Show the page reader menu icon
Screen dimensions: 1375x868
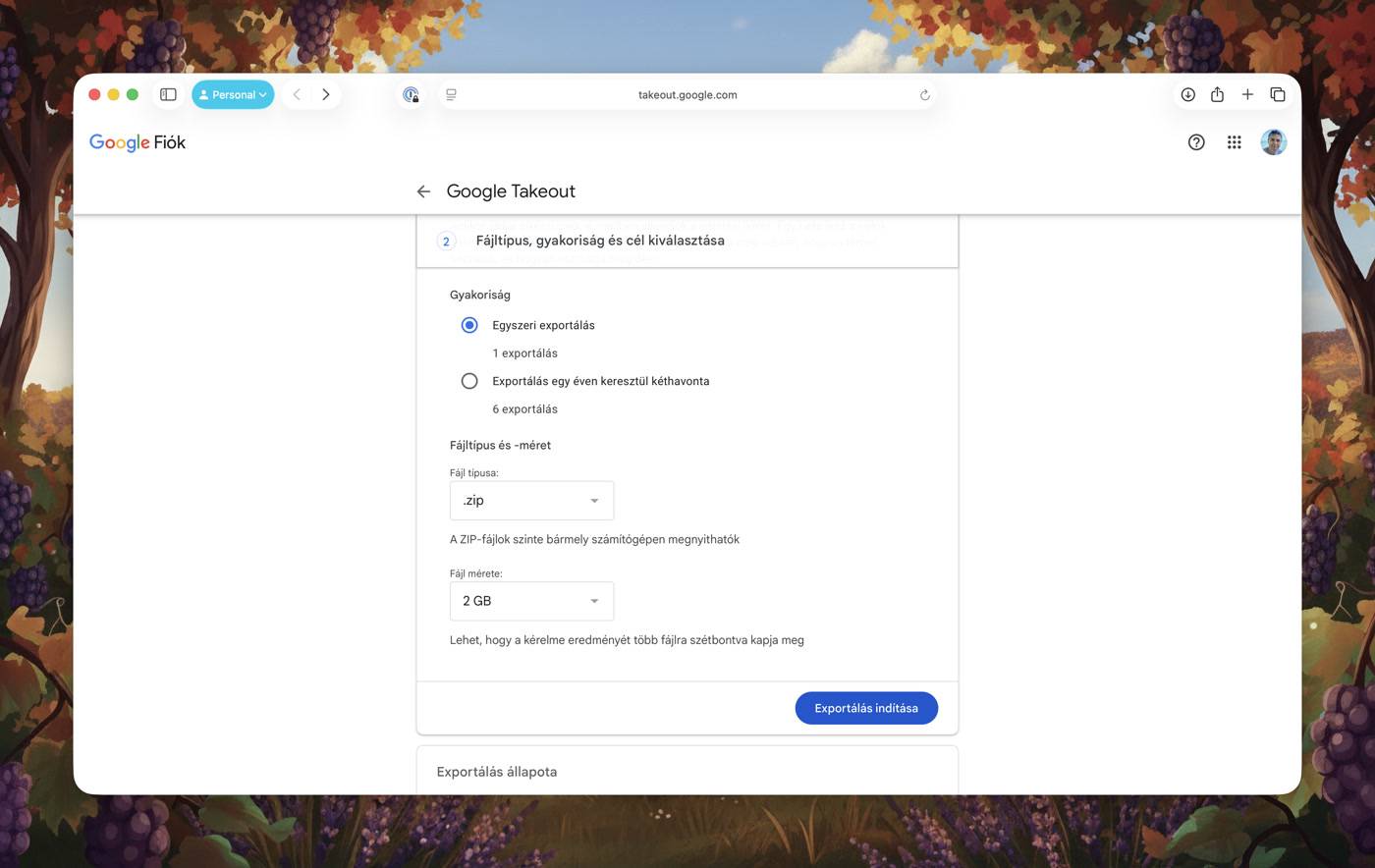coord(452,95)
